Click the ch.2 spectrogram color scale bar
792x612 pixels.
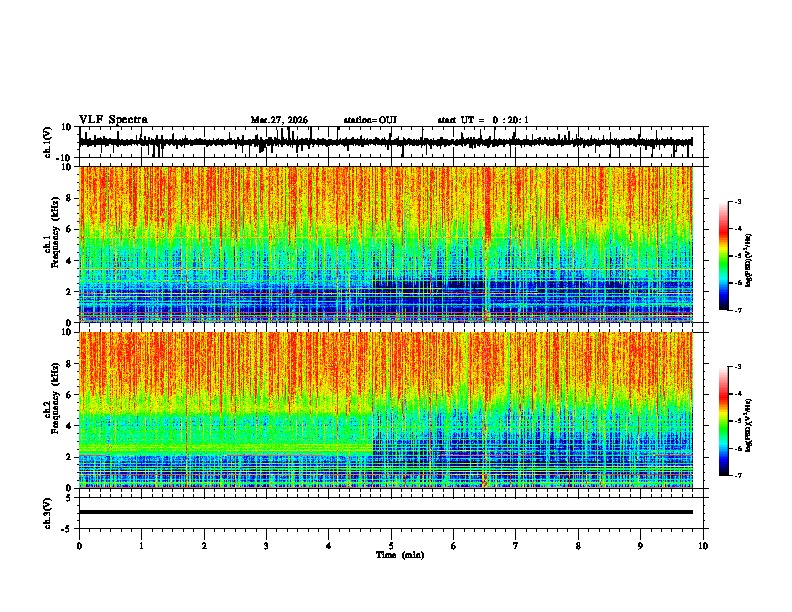click(x=724, y=421)
